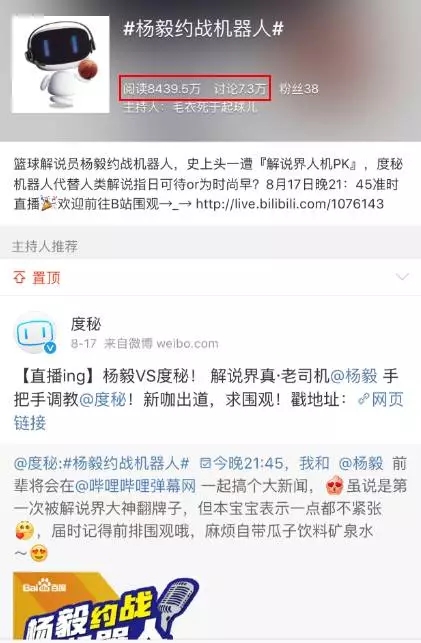Select the 度秘 username
Image resolution: width=421 pixels, height=643 pixels.
coord(86,324)
